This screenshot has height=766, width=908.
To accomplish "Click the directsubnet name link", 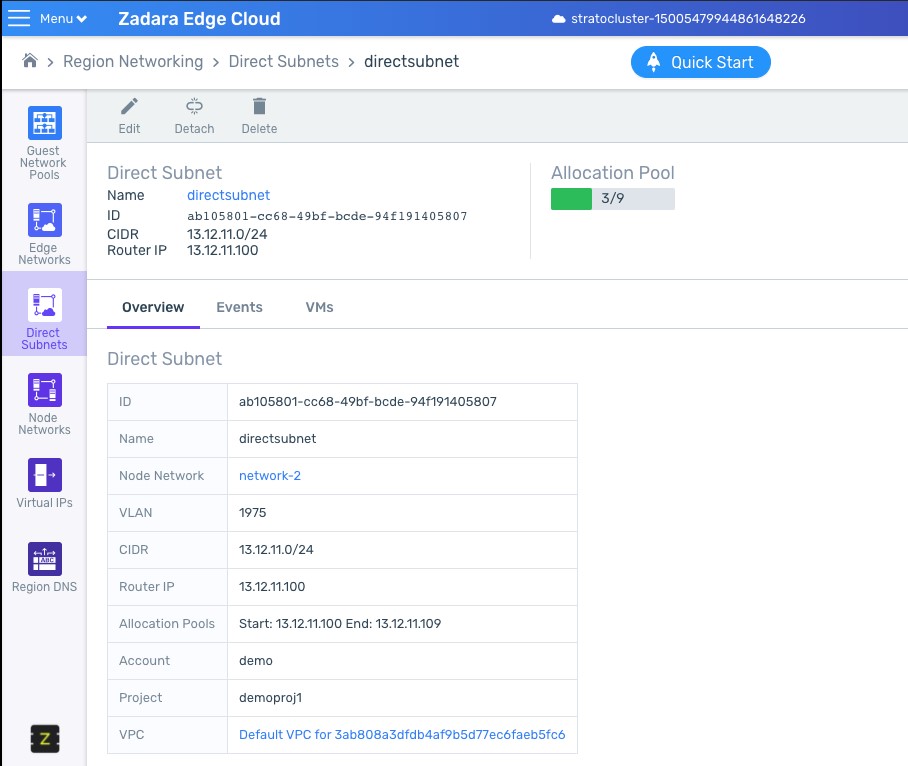I will point(228,195).
